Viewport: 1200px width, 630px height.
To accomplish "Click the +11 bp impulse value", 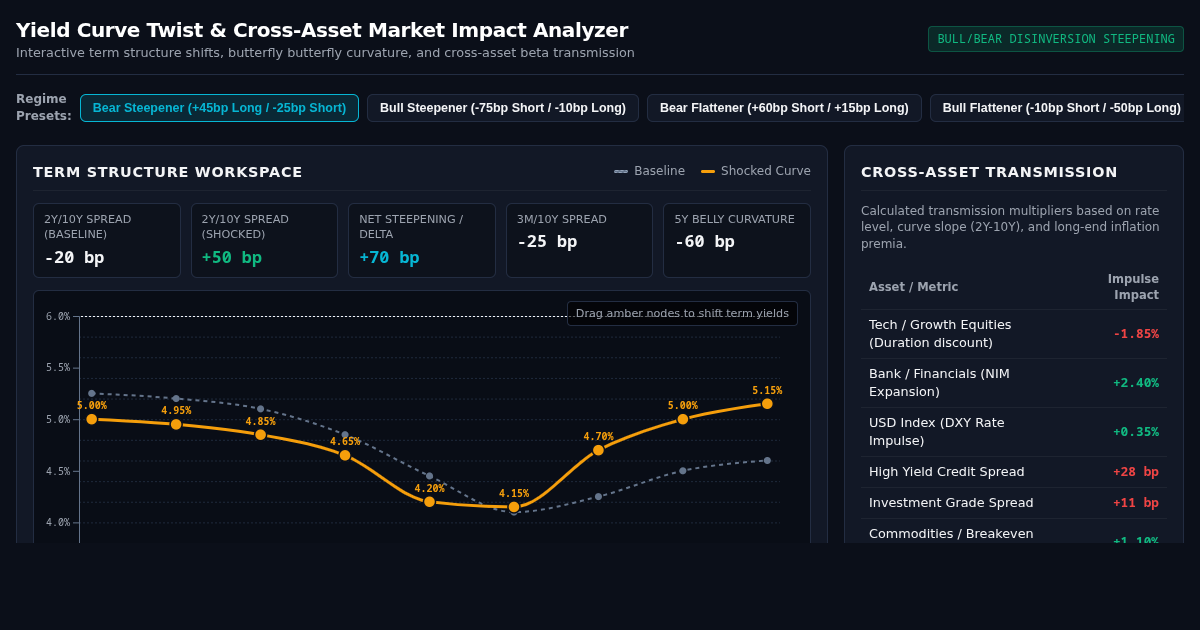I will click(x=1136, y=503).
